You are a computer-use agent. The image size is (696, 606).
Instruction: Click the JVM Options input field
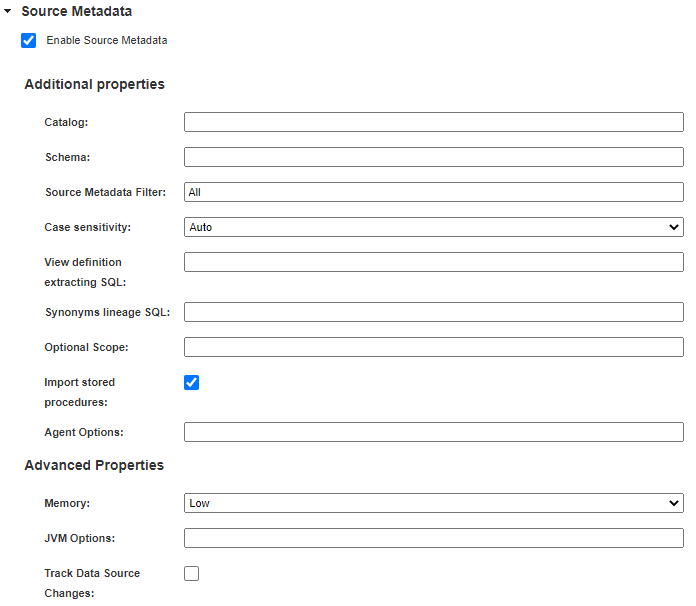pos(434,538)
